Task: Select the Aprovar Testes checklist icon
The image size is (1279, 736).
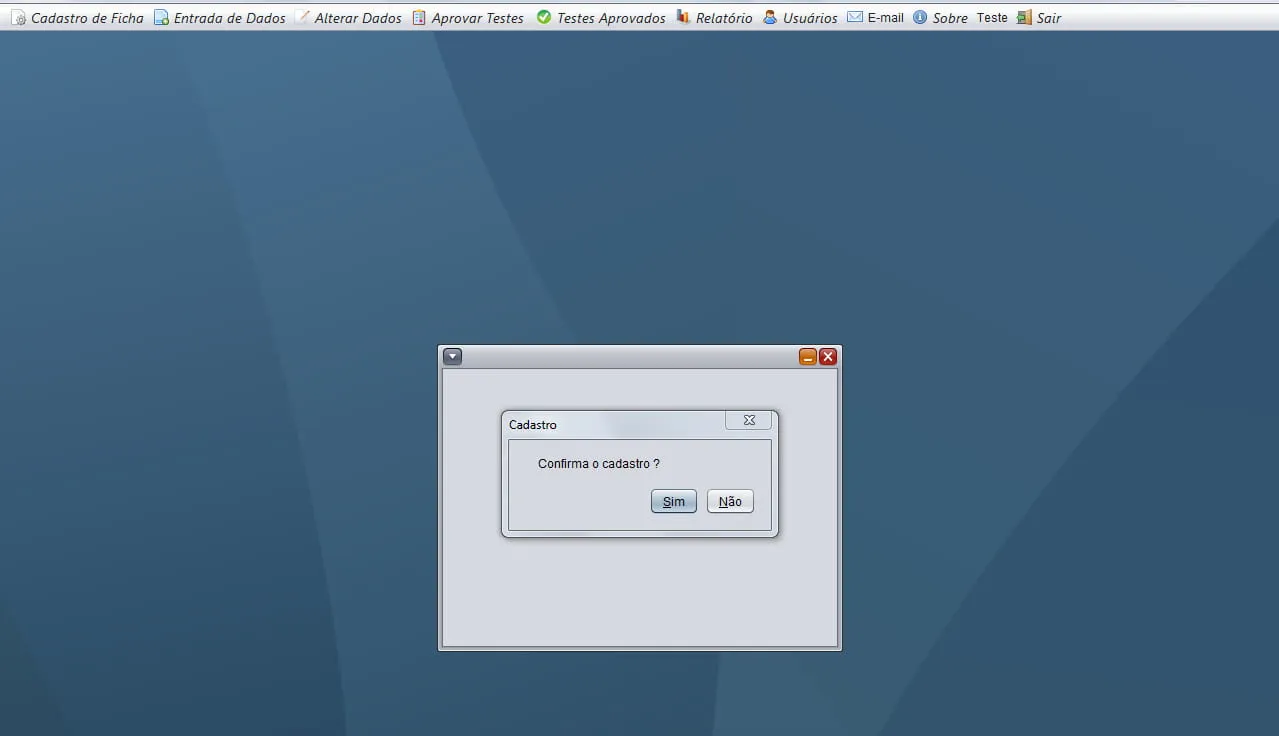Action: click(419, 18)
